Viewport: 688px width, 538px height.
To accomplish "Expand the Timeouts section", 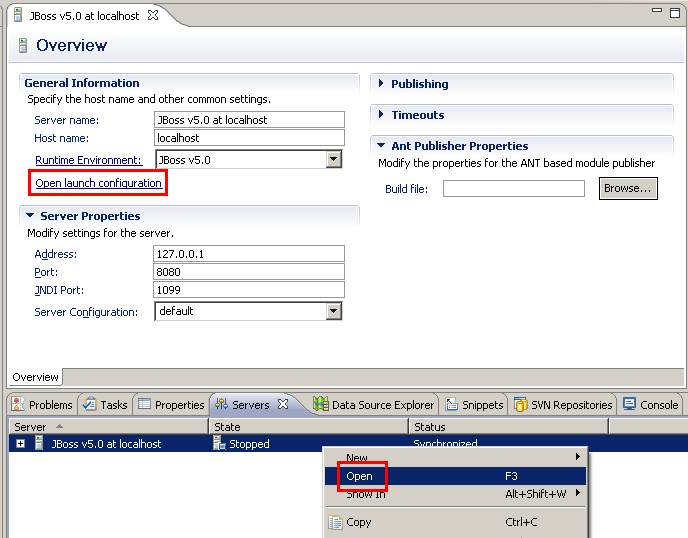I will click(382, 115).
